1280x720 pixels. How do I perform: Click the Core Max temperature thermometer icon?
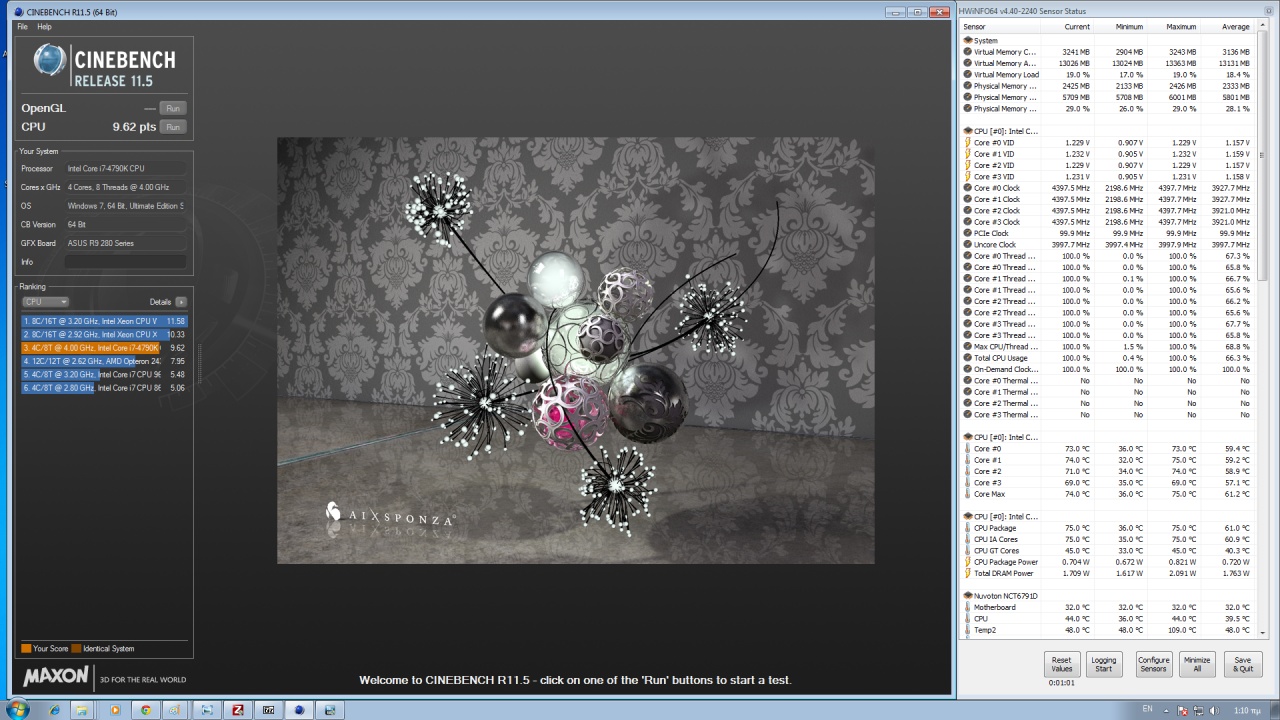pos(968,494)
